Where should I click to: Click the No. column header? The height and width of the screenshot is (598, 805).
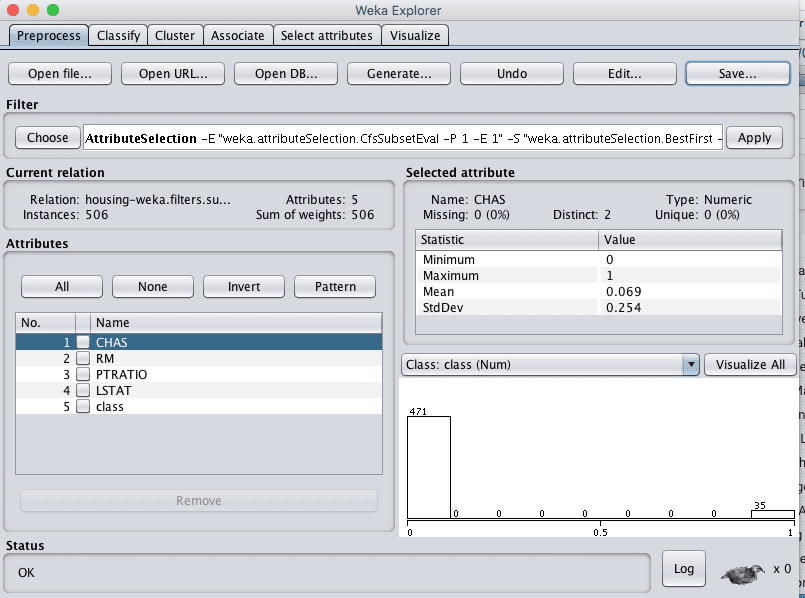point(45,322)
